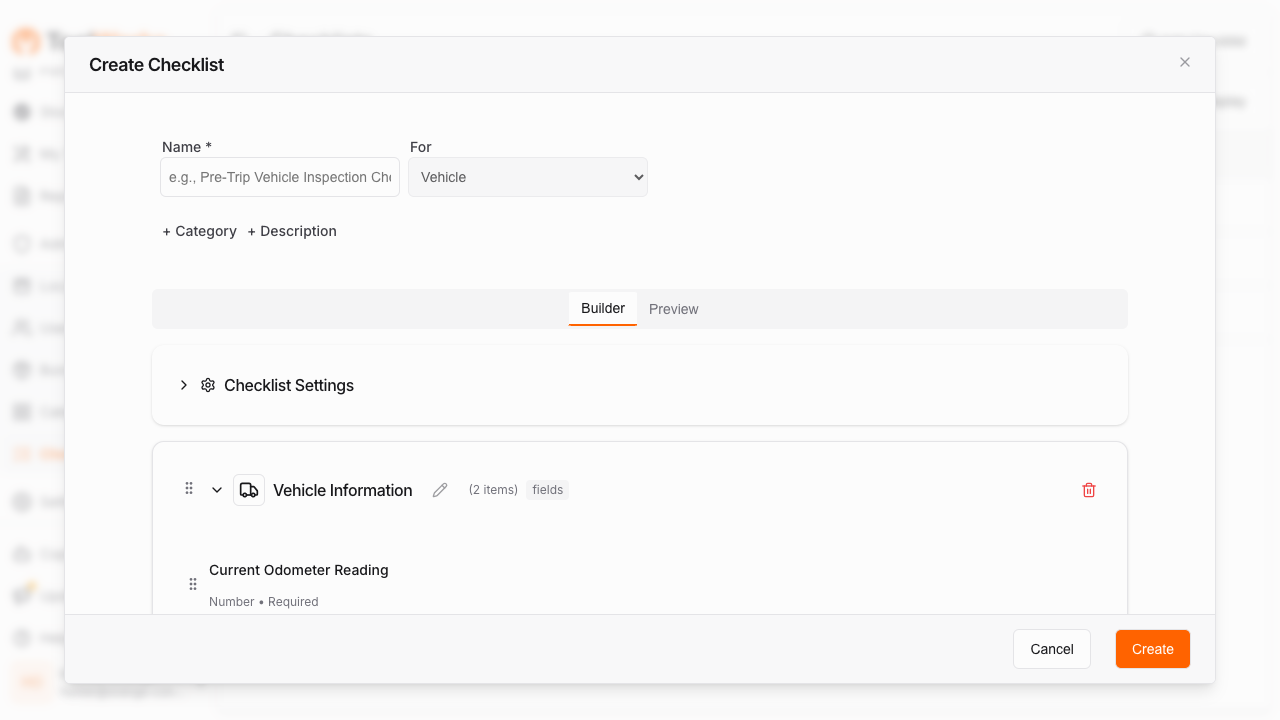This screenshot has width=1280, height=720.
Task: Click the Vehicle Information section title
Action: point(342,490)
